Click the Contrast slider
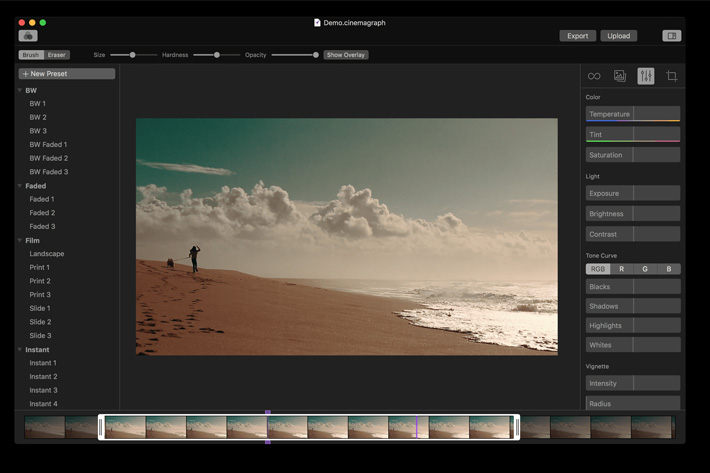This screenshot has width=710, height=473. (x=633, y=234)
